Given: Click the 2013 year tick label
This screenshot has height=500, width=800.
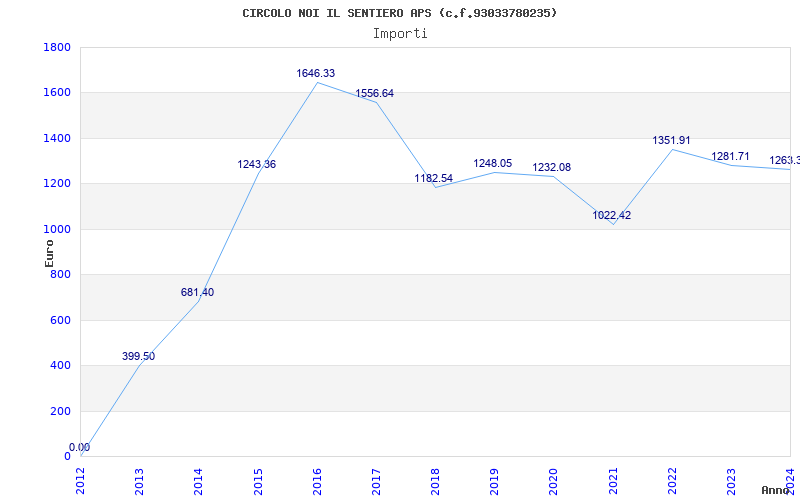Looking at the screenshot, I should pyautogui.click(x=139, y=480).
